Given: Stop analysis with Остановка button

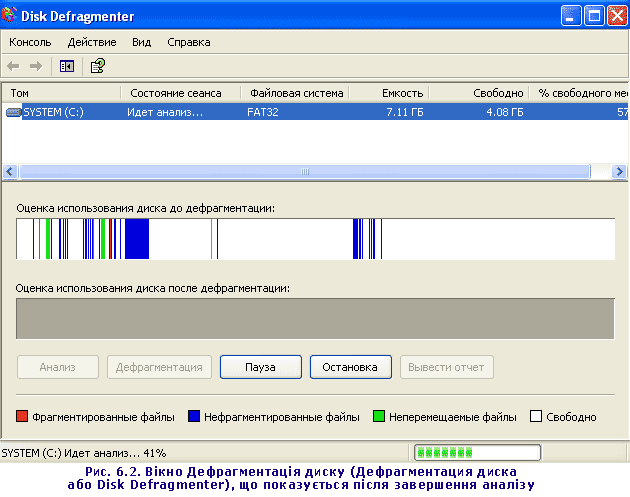Looking at the screenshot, I should coord(351,367).
